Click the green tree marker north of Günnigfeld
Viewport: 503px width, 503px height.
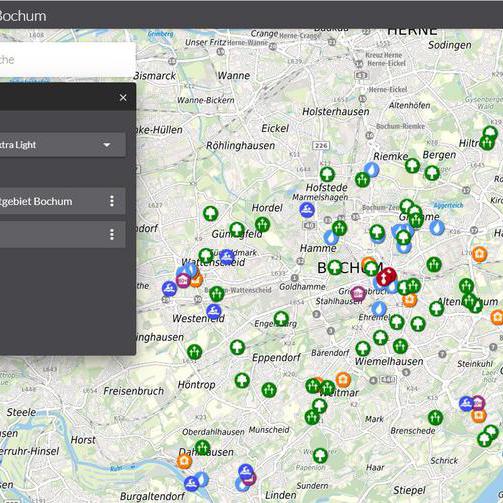point(211,214)
